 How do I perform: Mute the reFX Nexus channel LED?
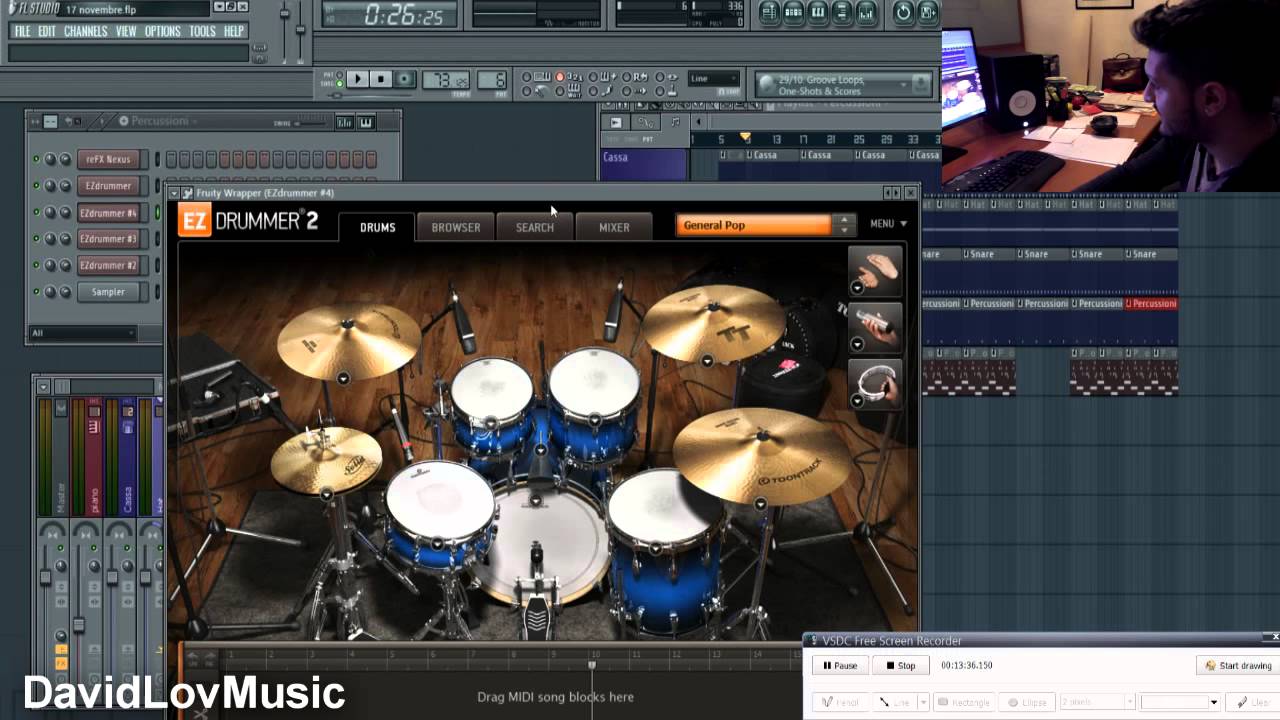pyautogui.click(x=37, y=159)
